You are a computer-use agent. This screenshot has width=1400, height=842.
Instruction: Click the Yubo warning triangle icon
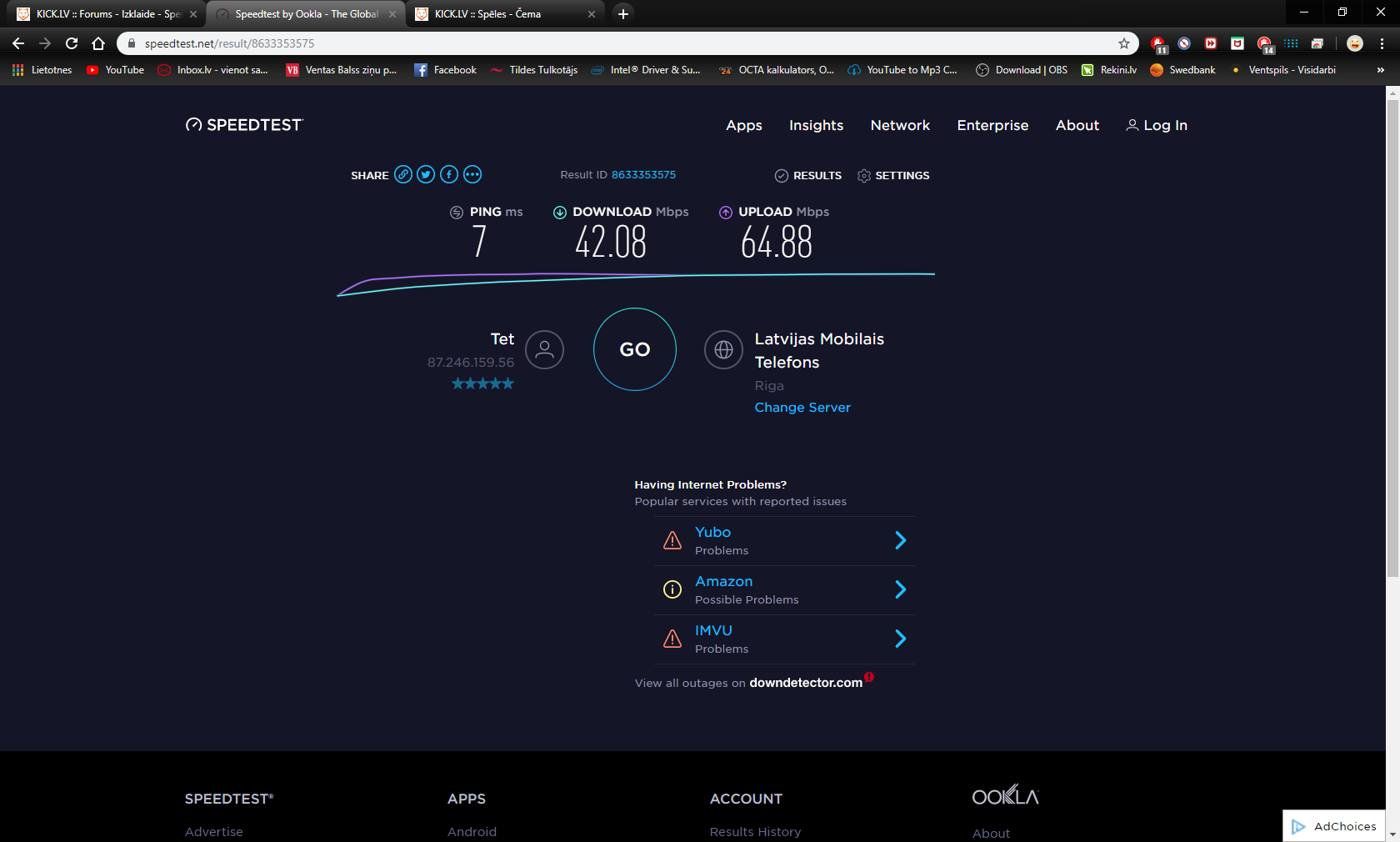point(672,541)
